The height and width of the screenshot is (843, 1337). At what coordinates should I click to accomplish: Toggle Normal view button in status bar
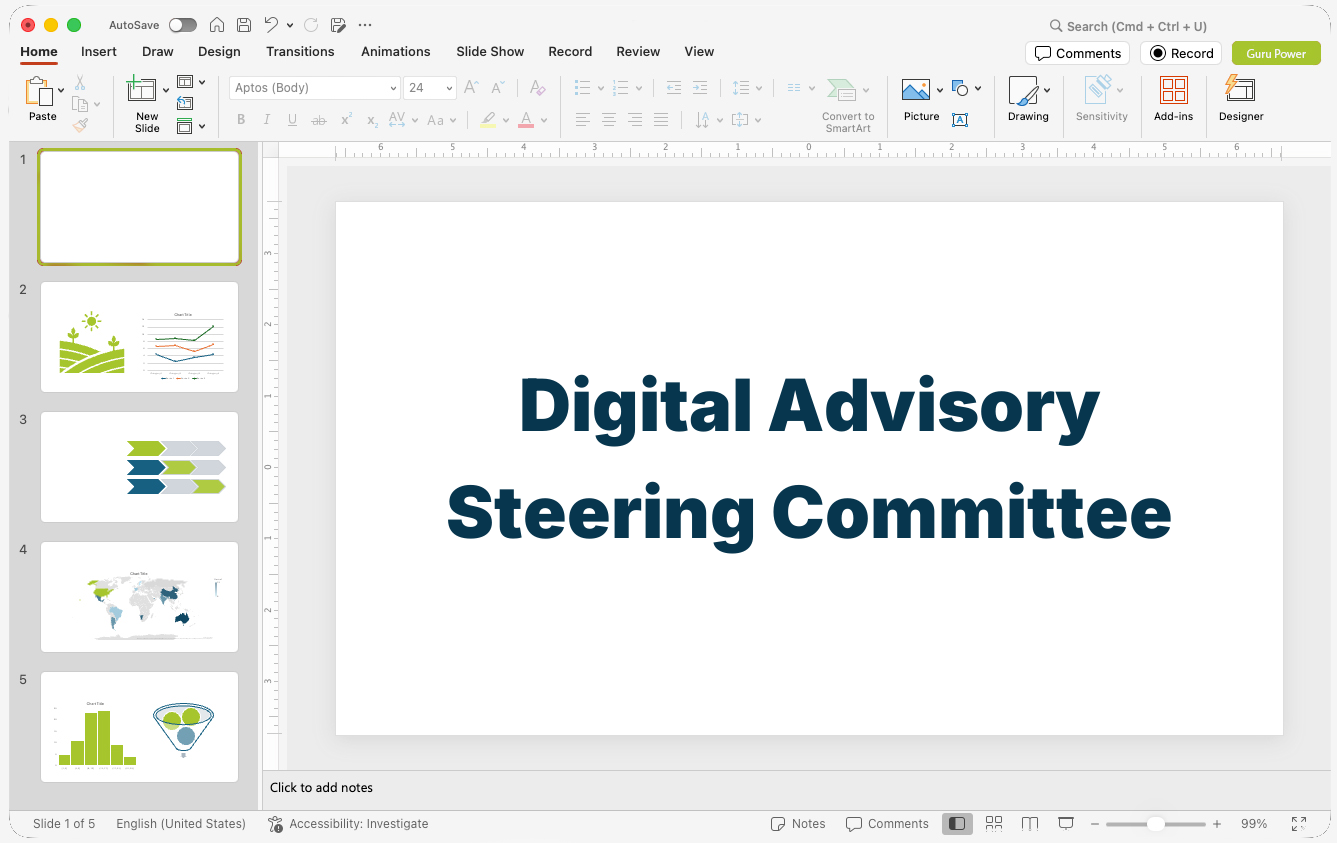pos(957,824)
